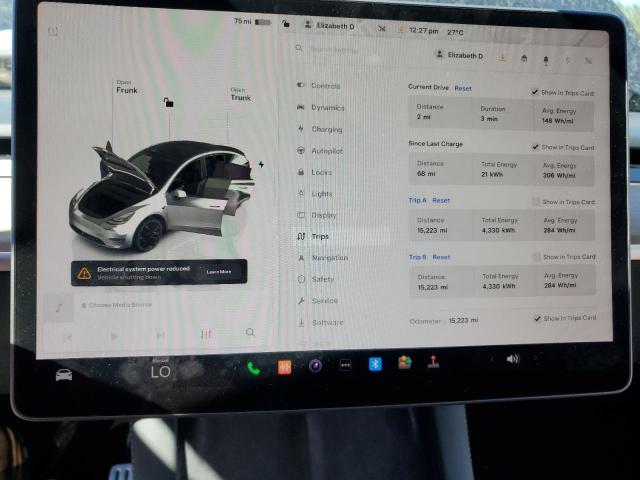Image resolution: width=640 pixels, height=480 pixels.
Task: Skip to previous track in media player
Action: (x=67, y=338)
